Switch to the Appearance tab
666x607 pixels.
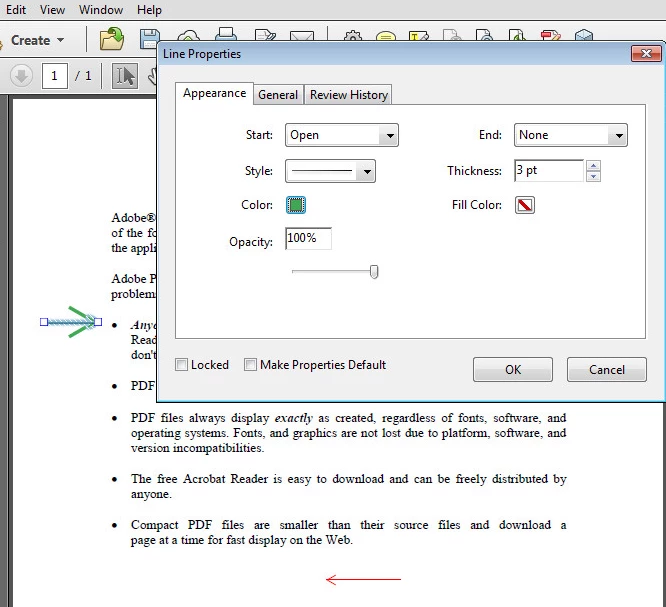(x=214, y=93)
